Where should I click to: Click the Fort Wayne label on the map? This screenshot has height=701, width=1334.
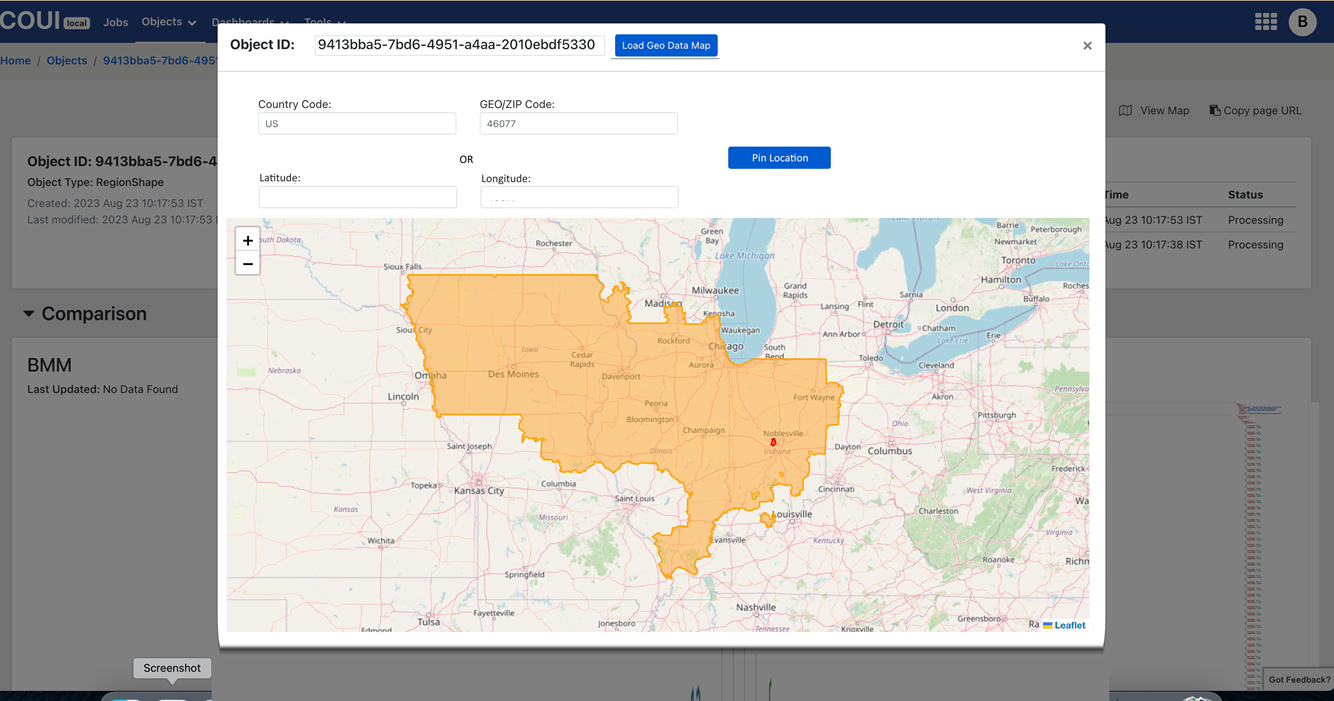pyautogui.click(x=813, y=397)
